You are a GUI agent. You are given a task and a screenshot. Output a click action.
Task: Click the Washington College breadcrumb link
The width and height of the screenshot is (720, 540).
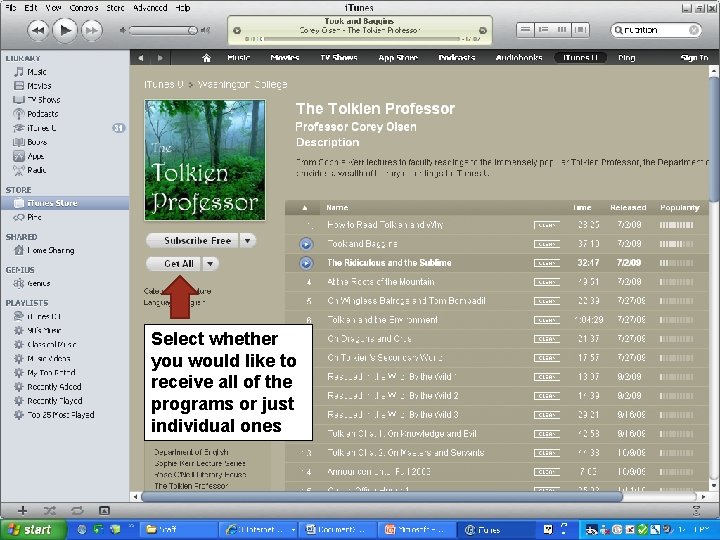(x=242, y=84)
